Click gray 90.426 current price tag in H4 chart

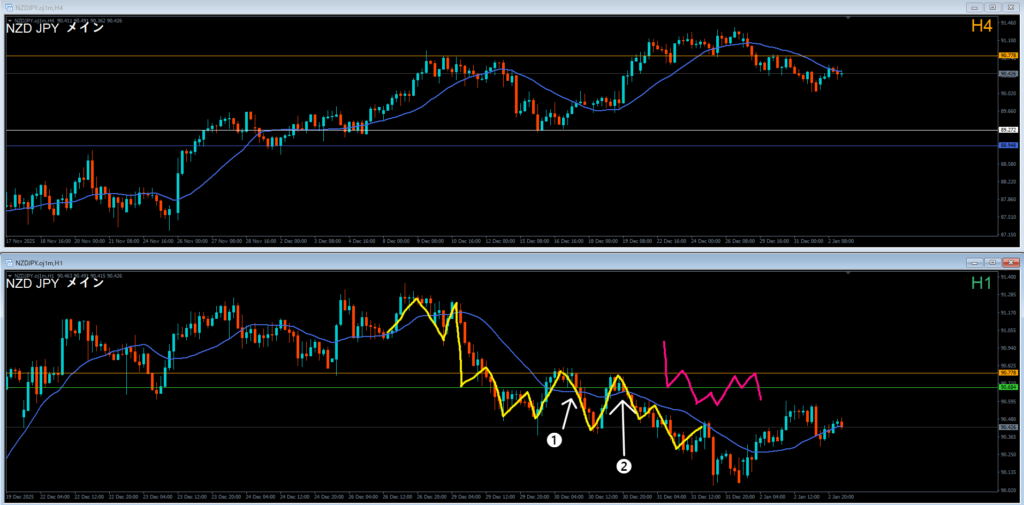click(x=1010, y=74)
